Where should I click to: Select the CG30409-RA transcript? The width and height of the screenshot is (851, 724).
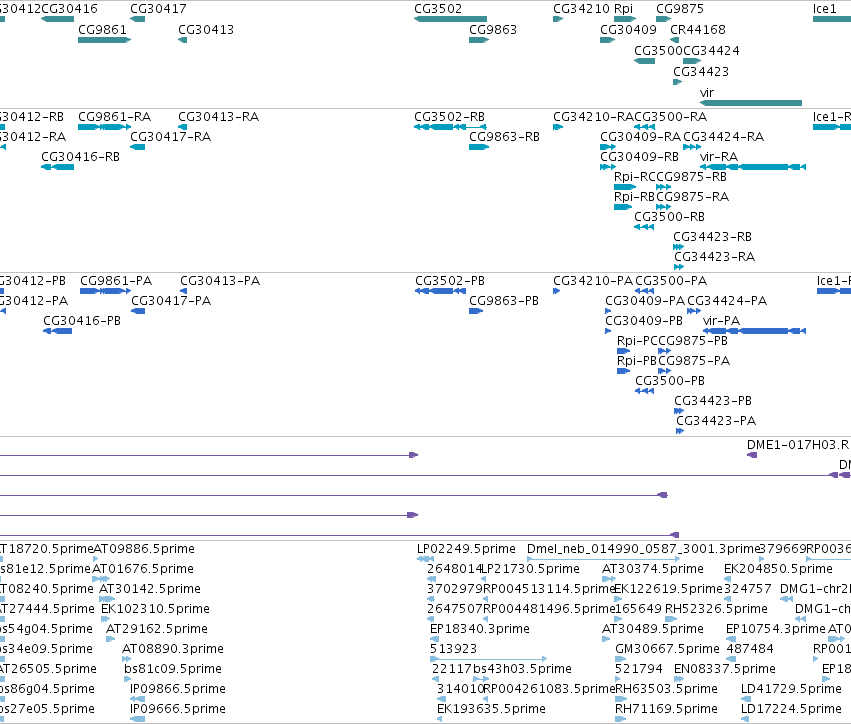tap(608, 147)
